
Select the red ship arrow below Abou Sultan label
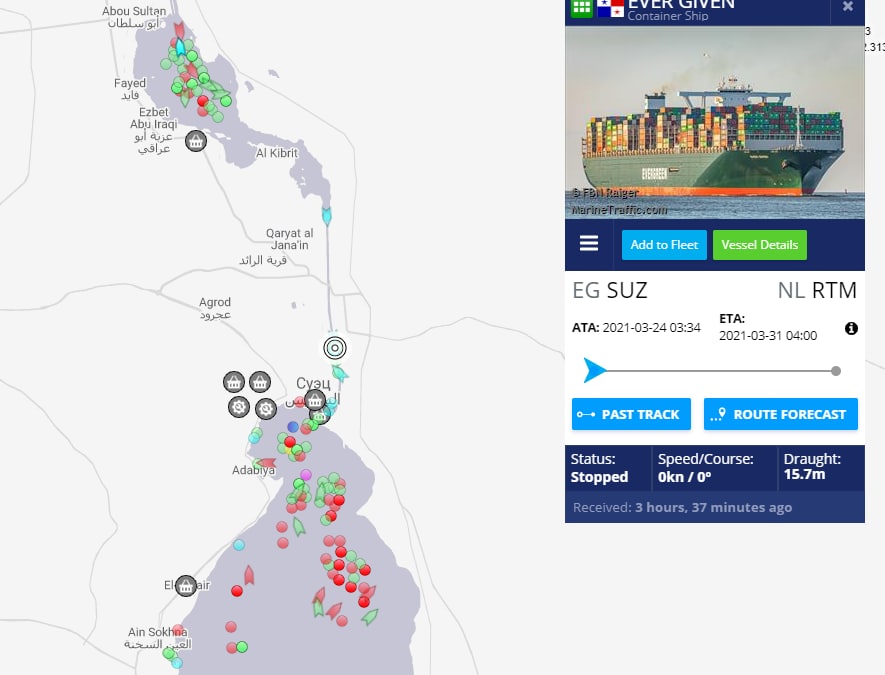click(179, 29)
